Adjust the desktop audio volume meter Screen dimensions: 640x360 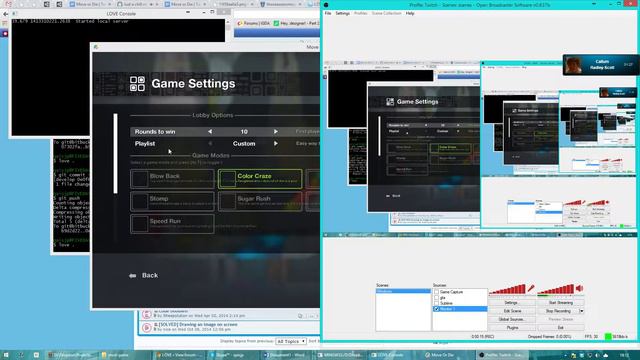point(556,289)
